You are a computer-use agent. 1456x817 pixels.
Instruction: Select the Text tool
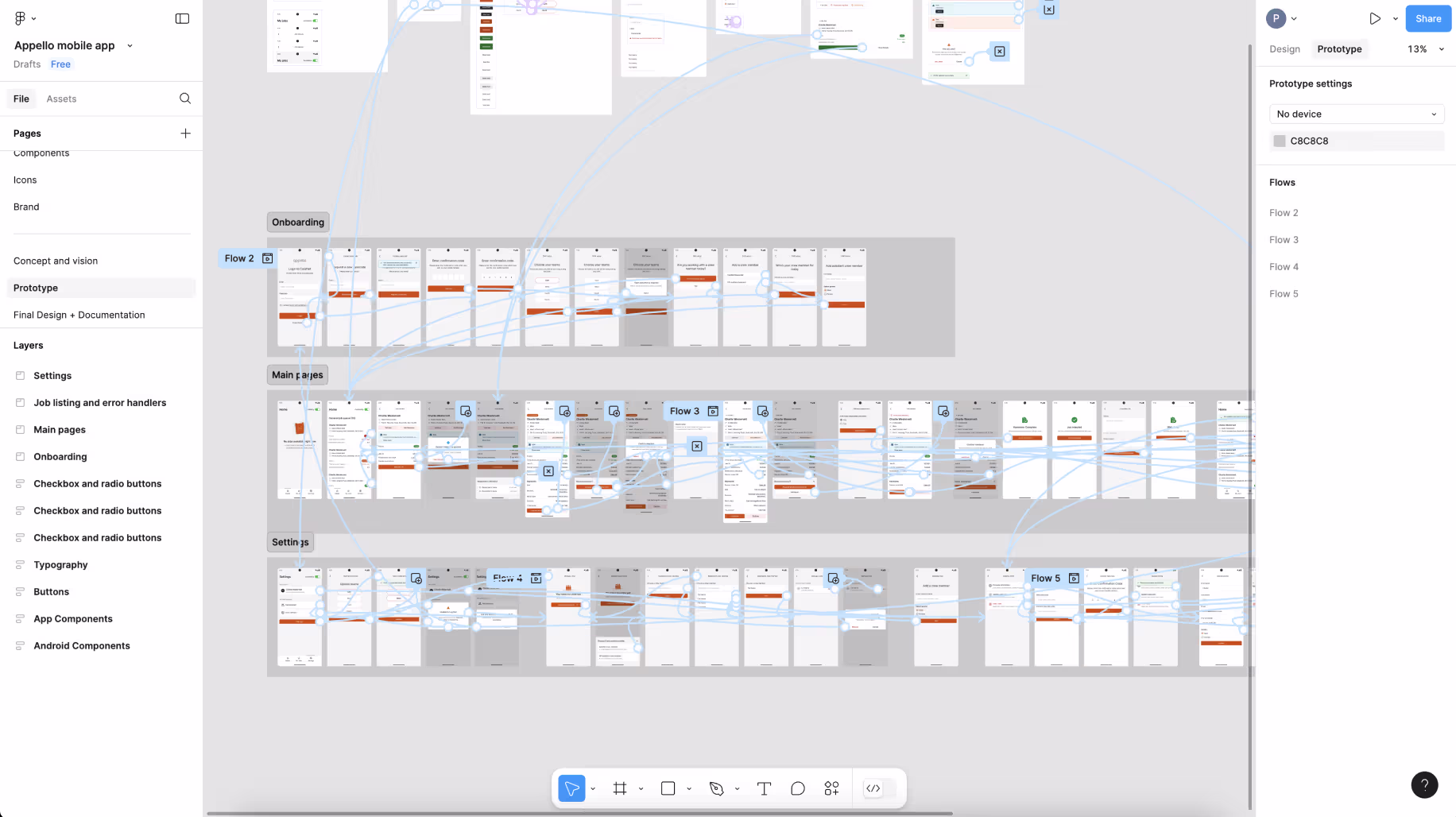(765, 788)
